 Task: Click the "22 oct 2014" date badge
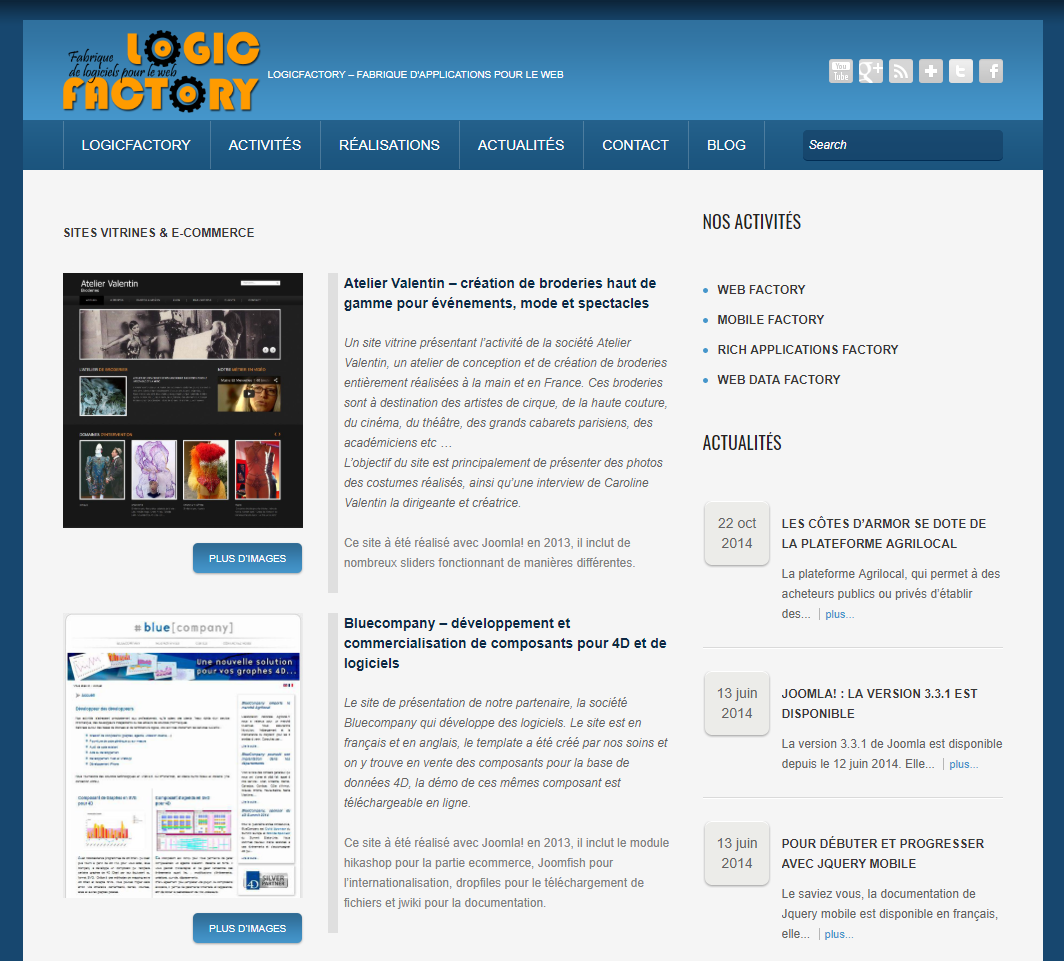pyautogui.click(x=737, y=533)
